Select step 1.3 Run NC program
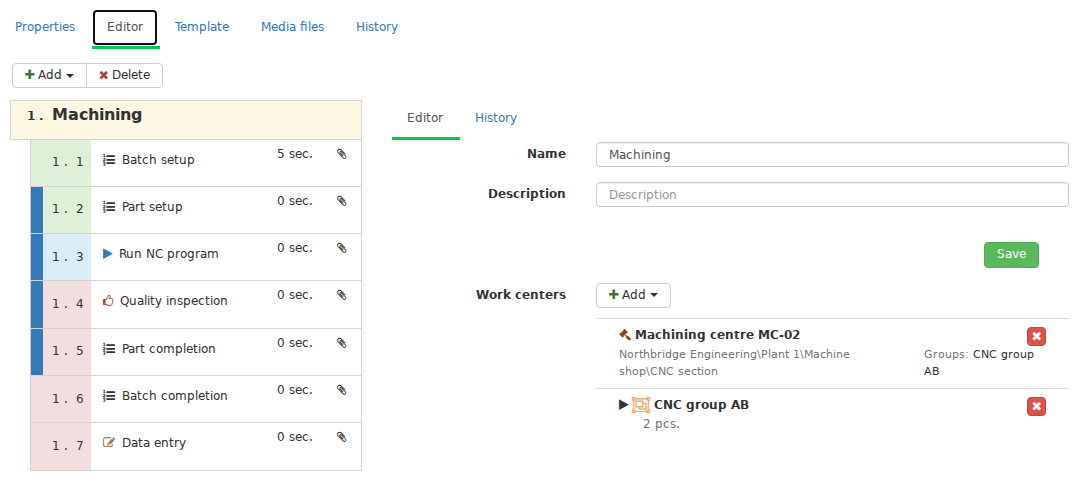The height and width of the screenshot is (481, 1079). 196,257
